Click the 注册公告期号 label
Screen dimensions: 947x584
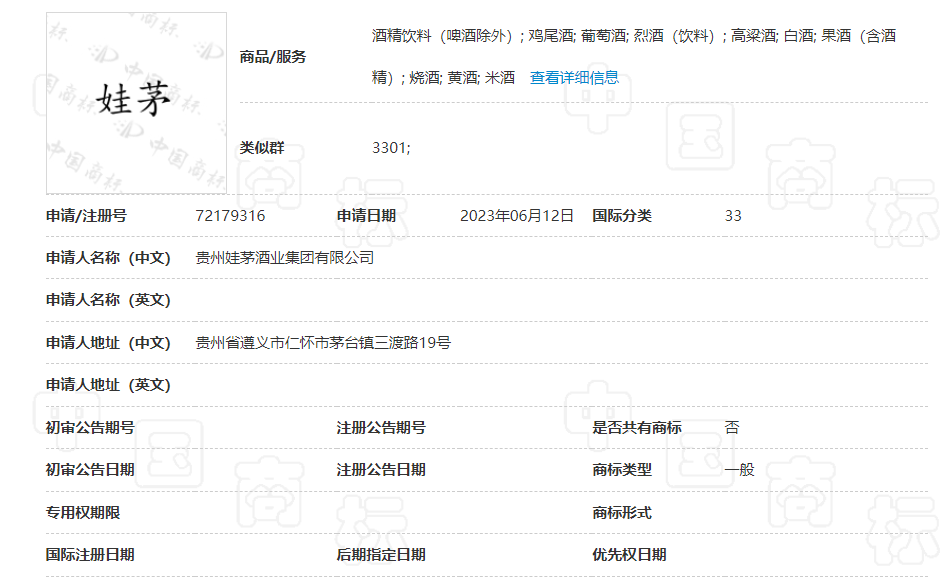coord(381,428)
